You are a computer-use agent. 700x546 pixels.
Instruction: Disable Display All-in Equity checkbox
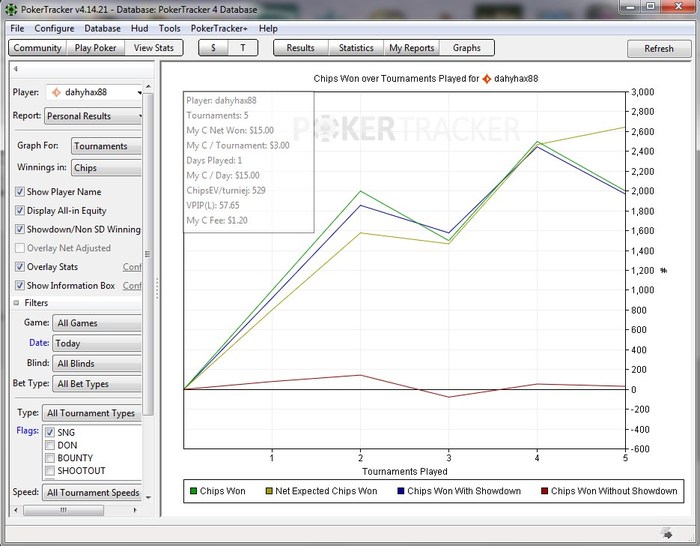click(x=20, y=210)
